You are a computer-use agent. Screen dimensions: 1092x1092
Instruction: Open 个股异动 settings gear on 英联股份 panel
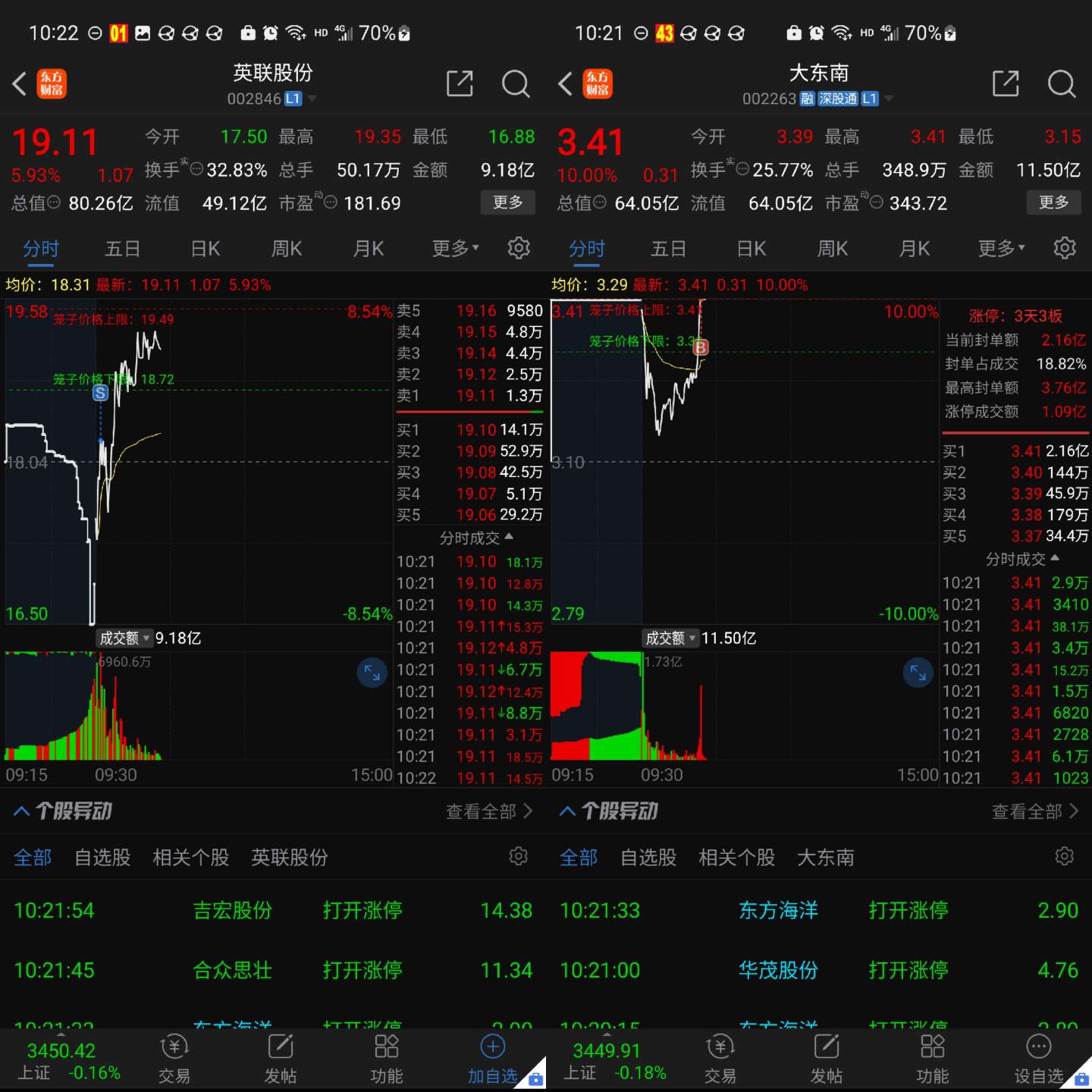[x=519, y=856]
